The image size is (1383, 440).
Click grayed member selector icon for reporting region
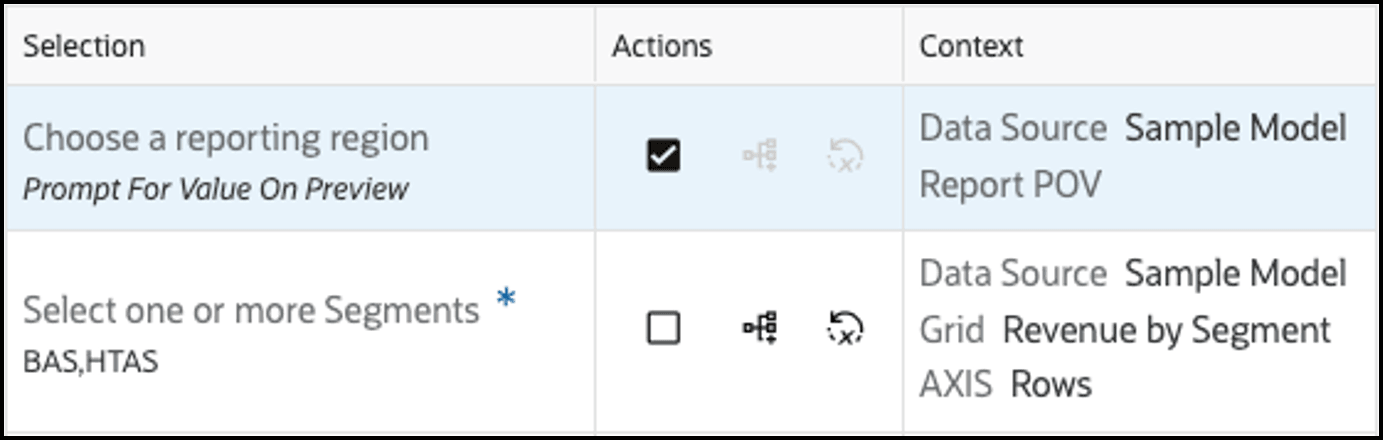point(760,155)
